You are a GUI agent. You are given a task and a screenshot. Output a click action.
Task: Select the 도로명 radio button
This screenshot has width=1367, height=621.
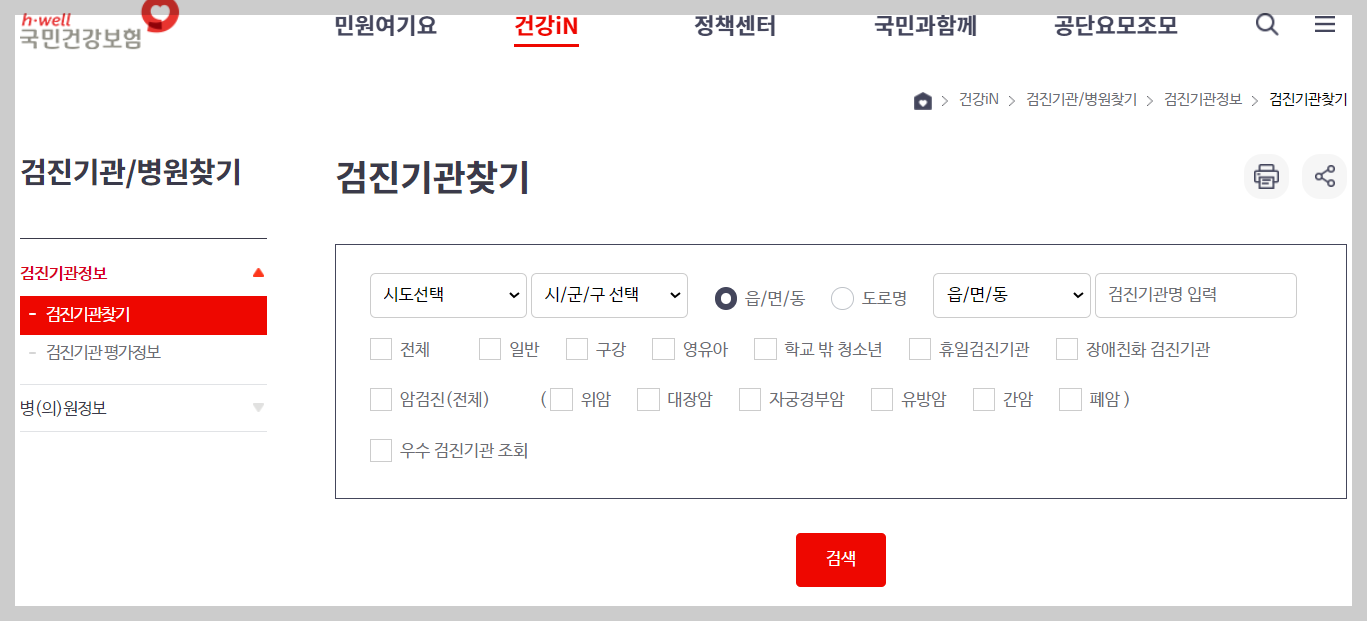[x=842, y=297]
